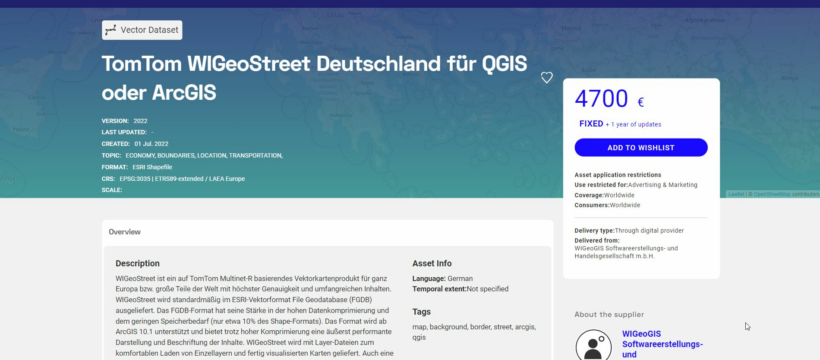The width and height of the screenshot is (820, 360).
Task: Click the FIXED pricing label
Action: pyautogui.click(x=591, y=124)
